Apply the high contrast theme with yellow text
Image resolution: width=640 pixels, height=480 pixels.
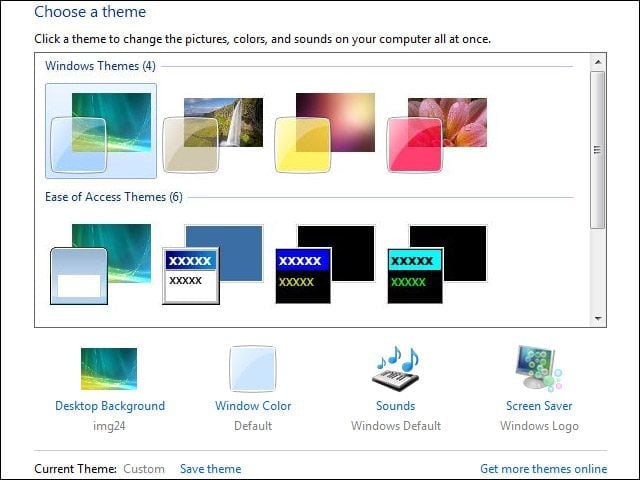coord(325,264)
